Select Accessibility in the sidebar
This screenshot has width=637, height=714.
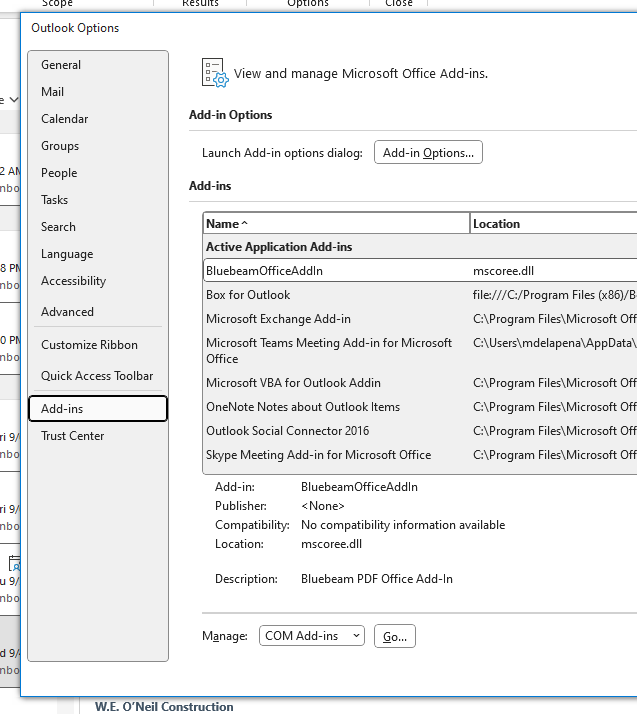pyautogui.click(x=98, y=280)
